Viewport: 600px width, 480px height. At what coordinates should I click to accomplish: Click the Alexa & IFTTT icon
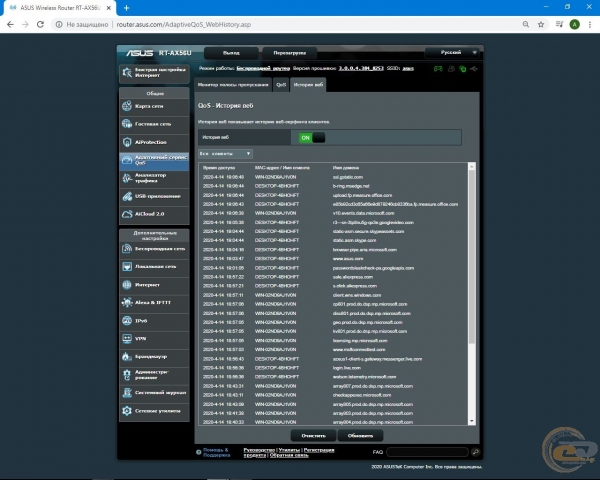[x=127, y=302]
